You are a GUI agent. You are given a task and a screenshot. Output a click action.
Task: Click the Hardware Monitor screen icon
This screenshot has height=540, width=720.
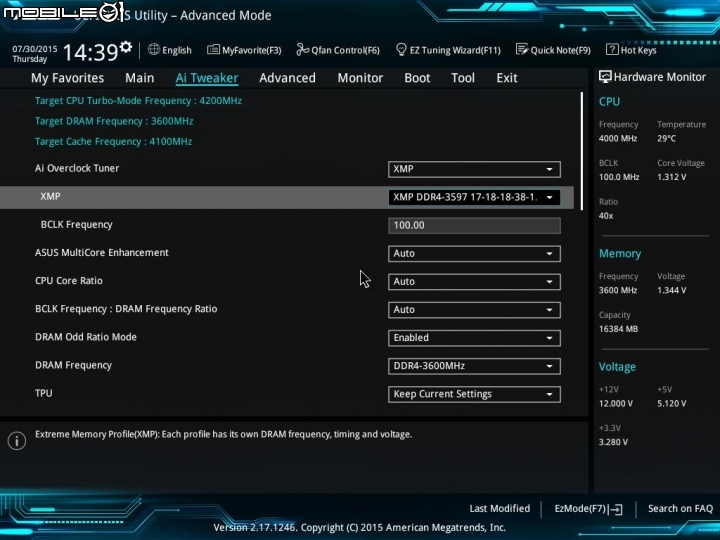[605, 77]
